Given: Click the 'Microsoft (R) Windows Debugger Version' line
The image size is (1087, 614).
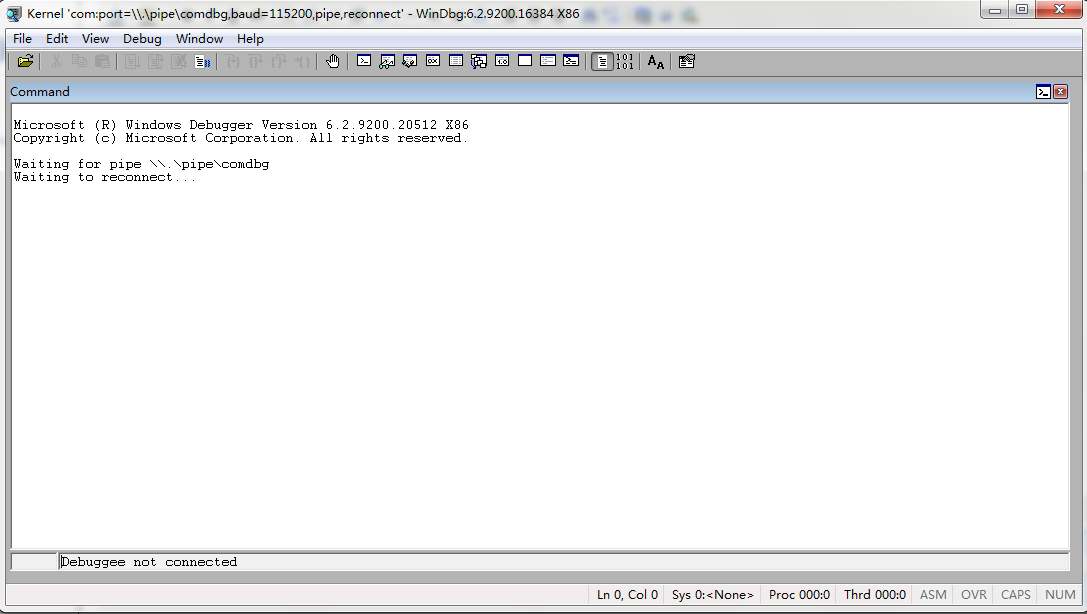Looking at the screenshot, I should [241, 125].
